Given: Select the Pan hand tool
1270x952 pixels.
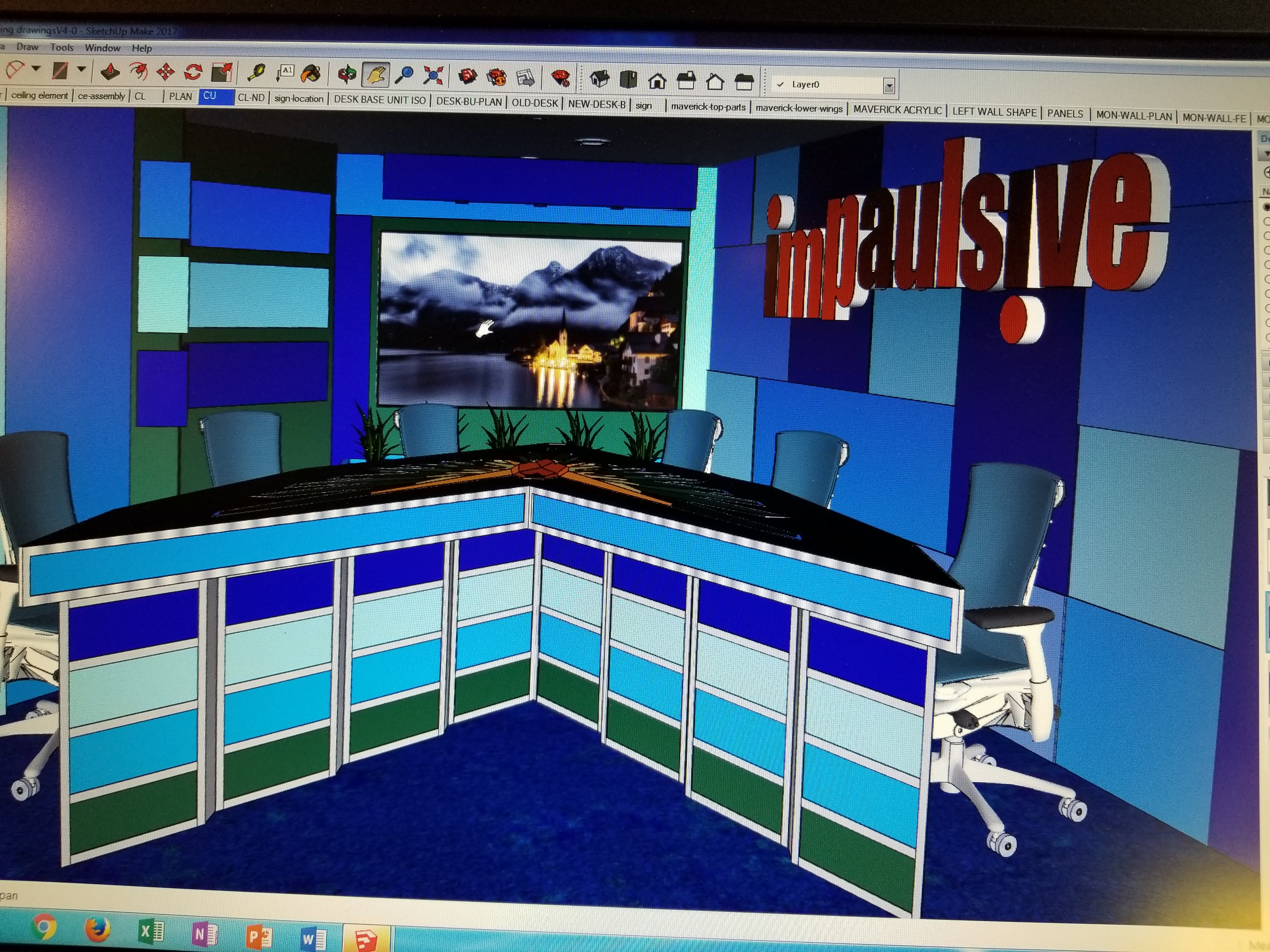Looking at the screenshot, I should [376, 75].
